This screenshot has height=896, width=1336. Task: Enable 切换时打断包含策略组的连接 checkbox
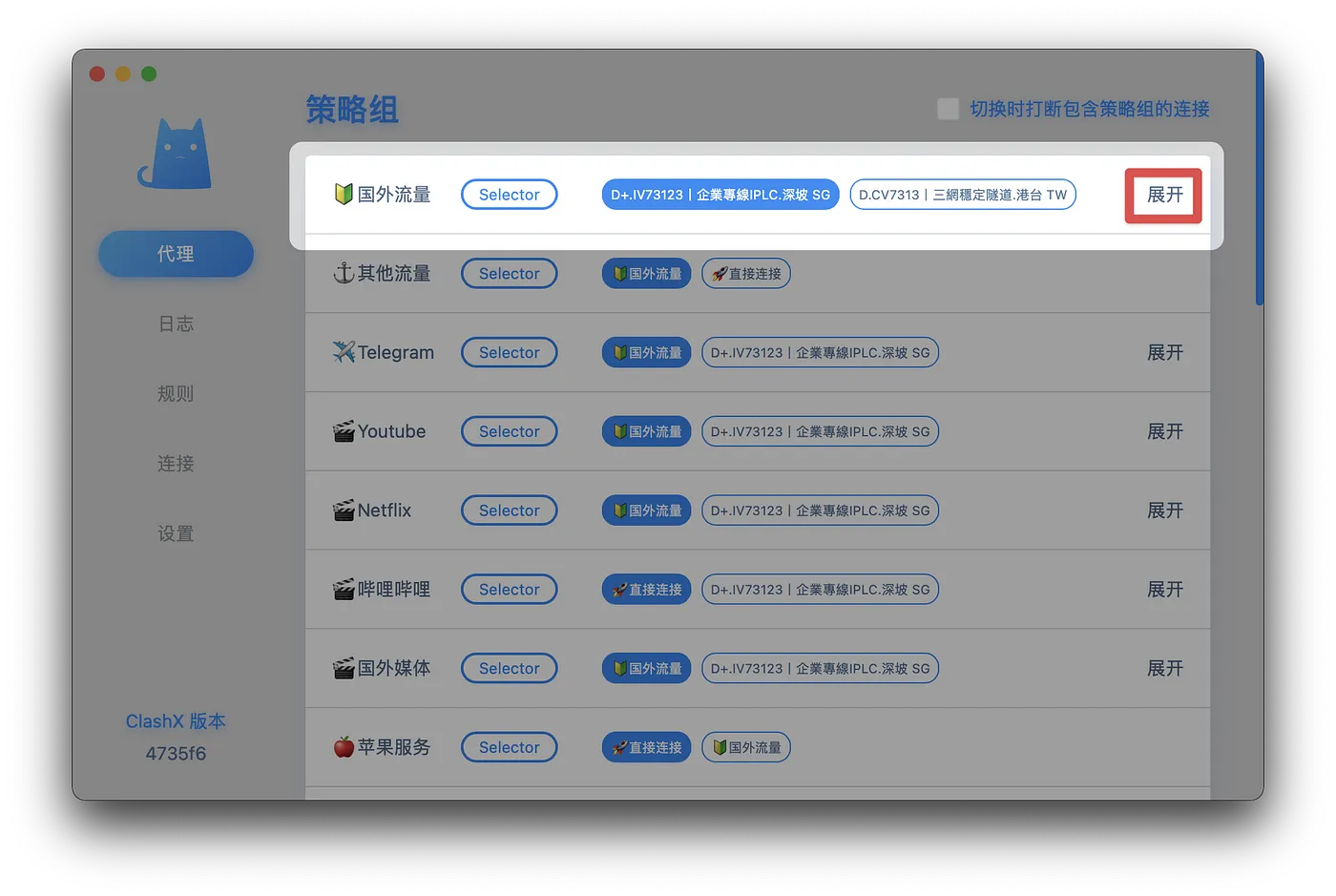point(948,109)
